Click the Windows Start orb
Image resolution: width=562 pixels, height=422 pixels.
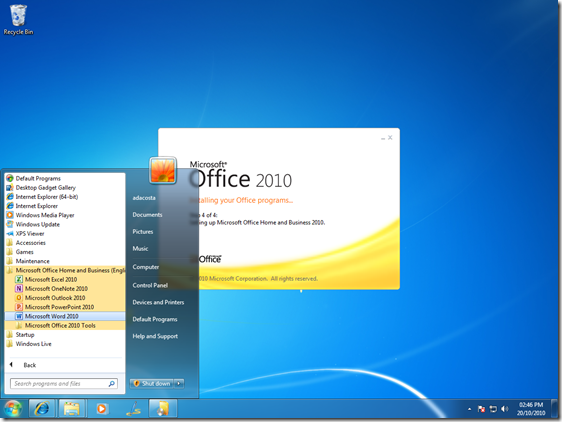(13, 409)
